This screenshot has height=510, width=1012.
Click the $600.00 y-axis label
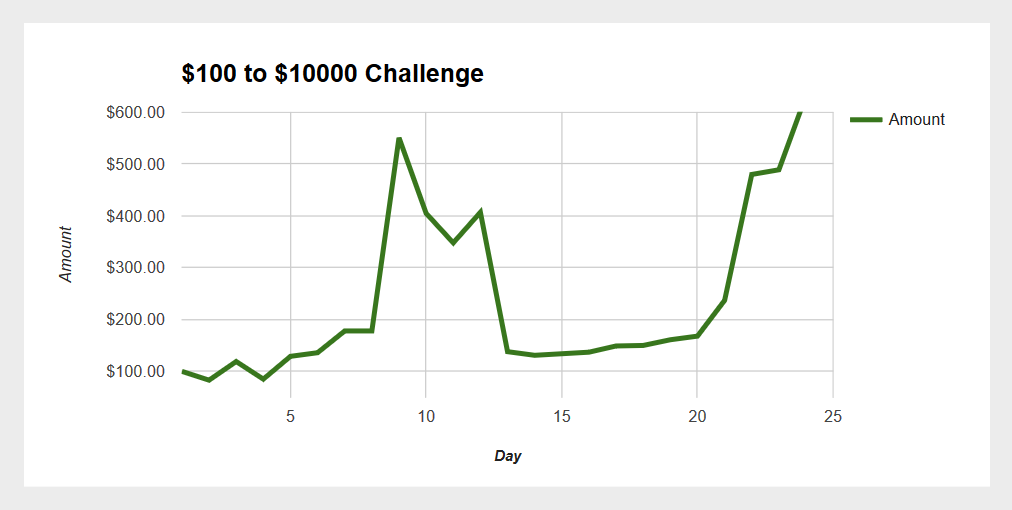136,112
